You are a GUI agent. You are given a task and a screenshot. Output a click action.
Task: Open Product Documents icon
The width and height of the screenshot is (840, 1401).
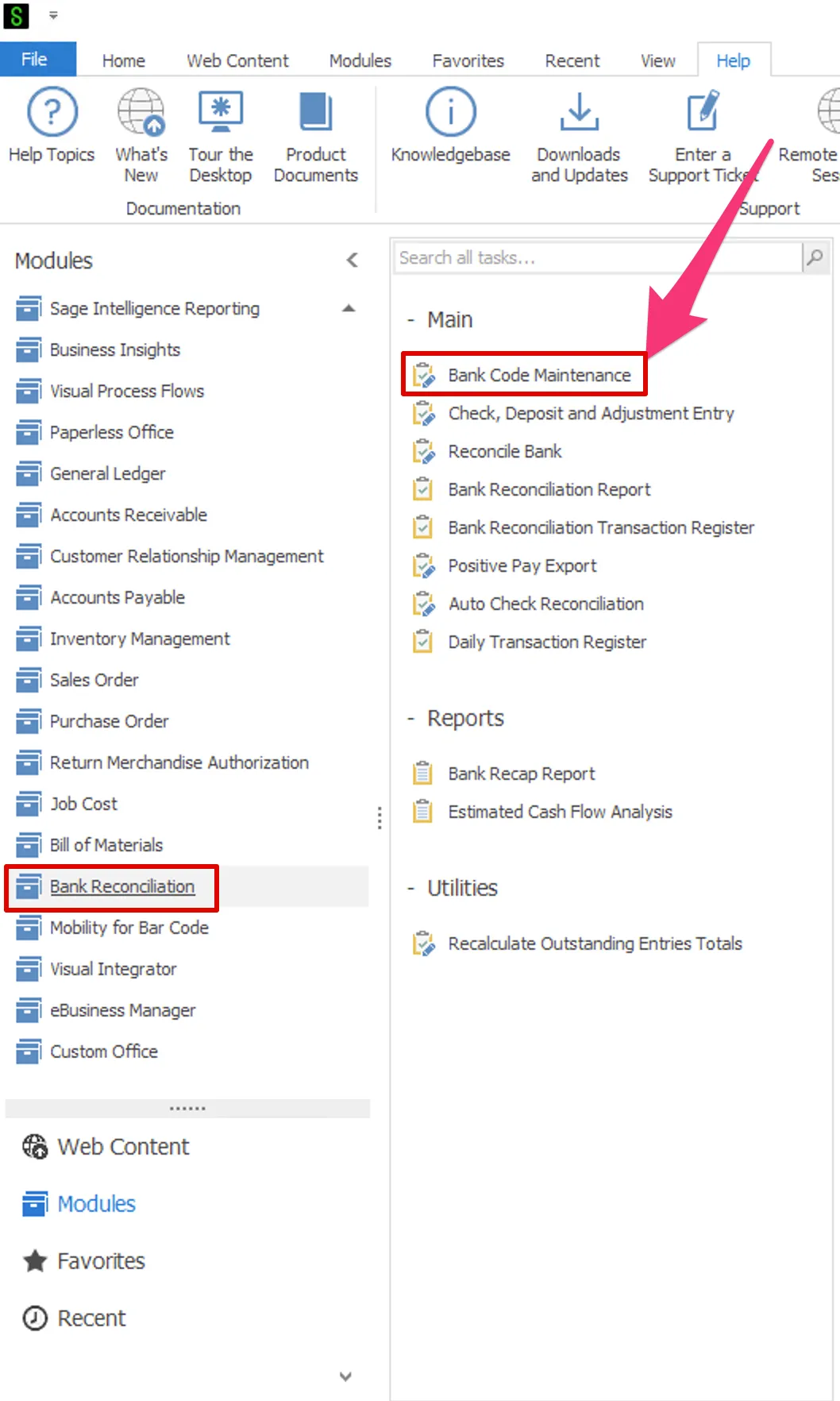click(316, 112)
